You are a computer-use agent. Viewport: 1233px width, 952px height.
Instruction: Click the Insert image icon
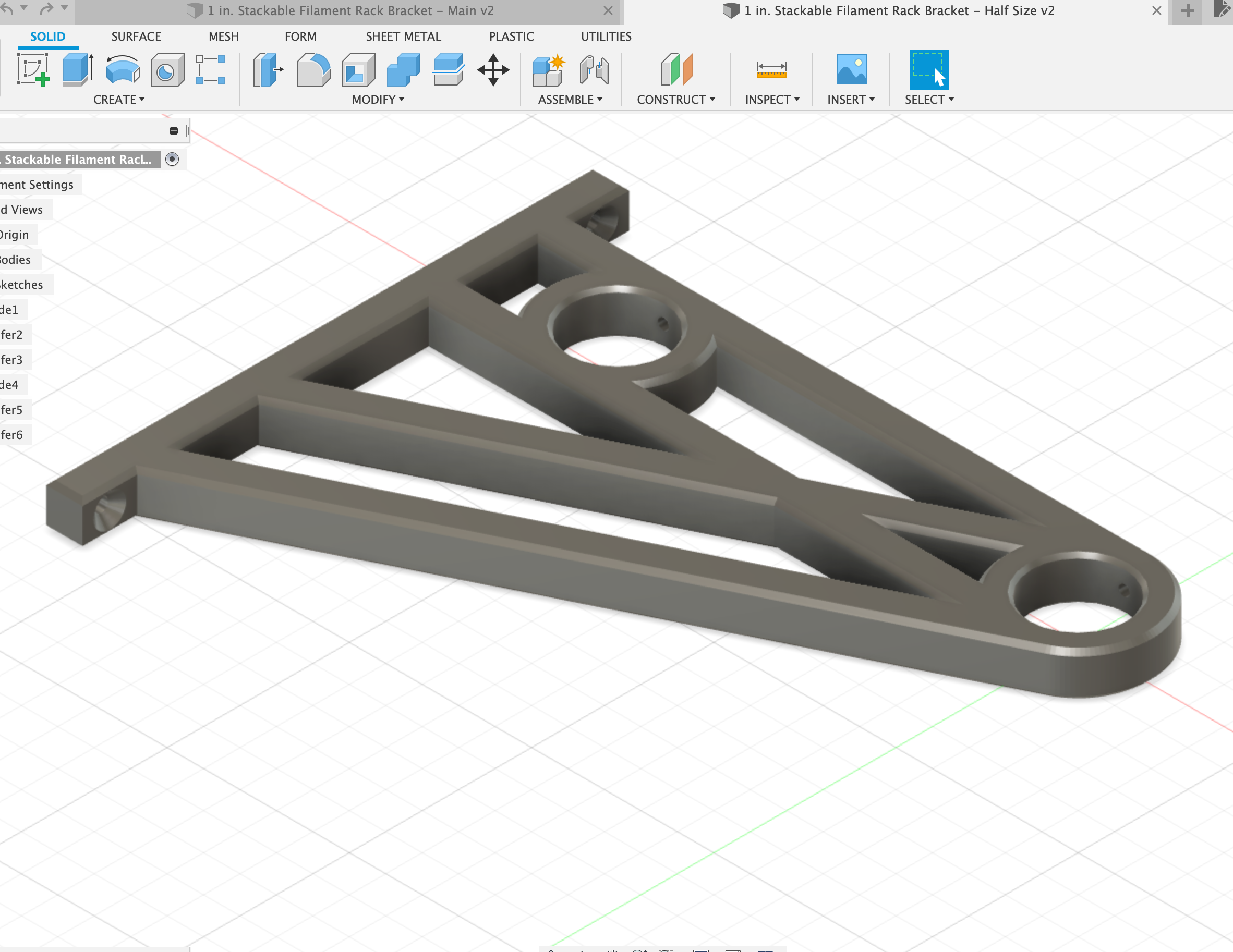point(851,69)
